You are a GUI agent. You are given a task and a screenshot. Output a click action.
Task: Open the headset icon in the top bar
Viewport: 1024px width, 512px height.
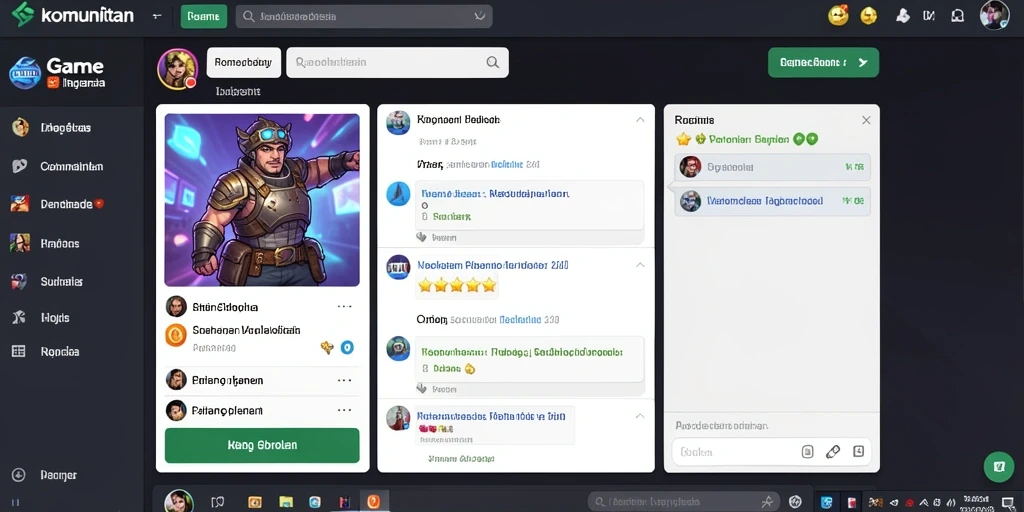click(x=957, y=16)
